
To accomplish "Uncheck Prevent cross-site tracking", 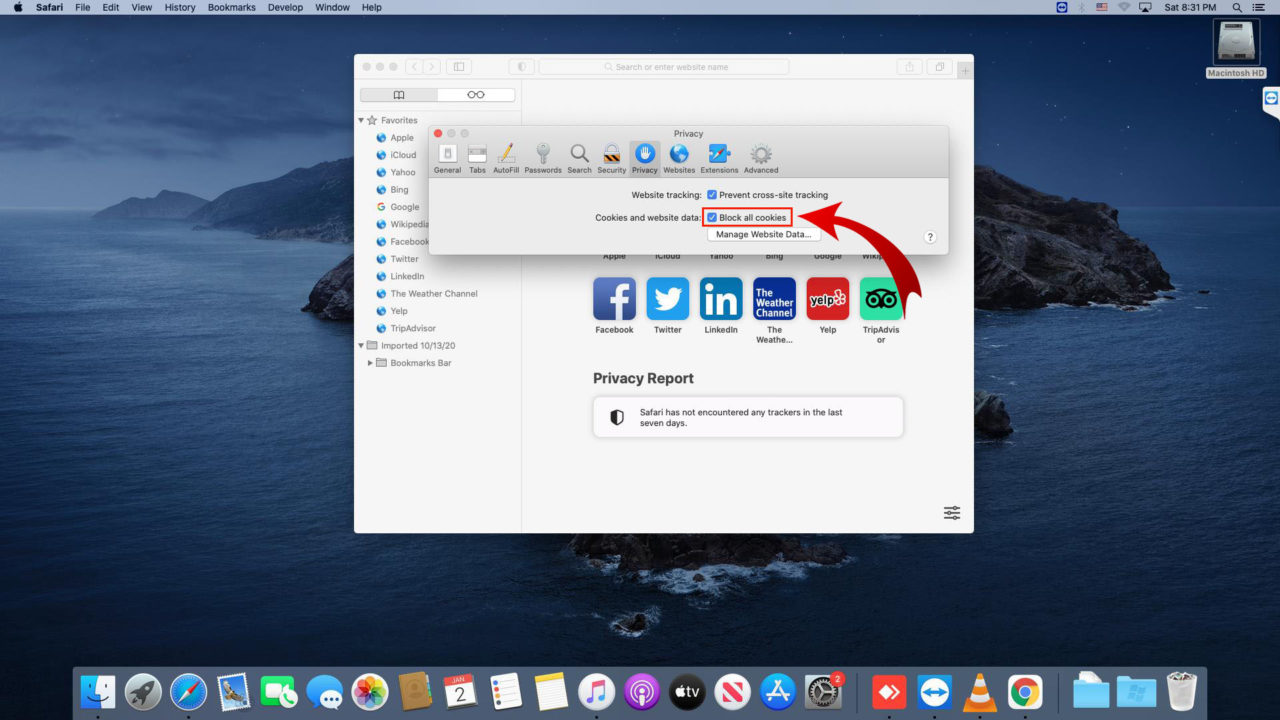I will 710,195.
